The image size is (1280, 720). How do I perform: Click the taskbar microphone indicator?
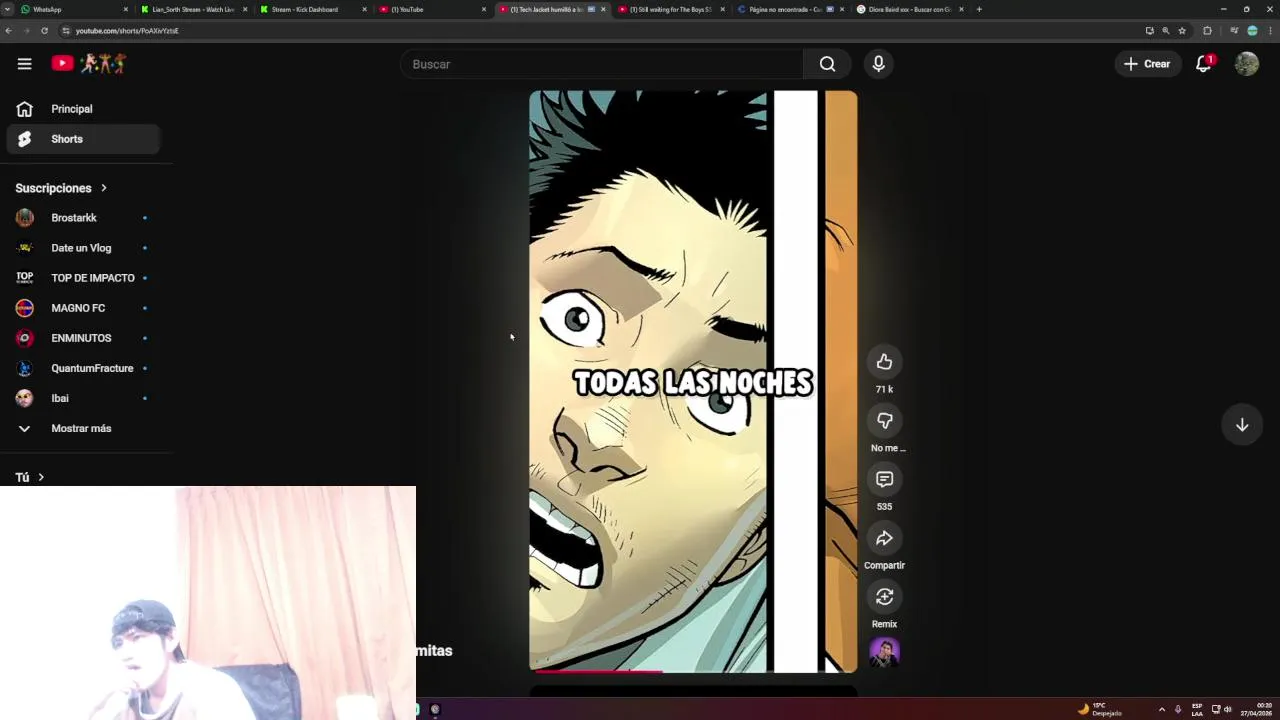point(1178,709)
